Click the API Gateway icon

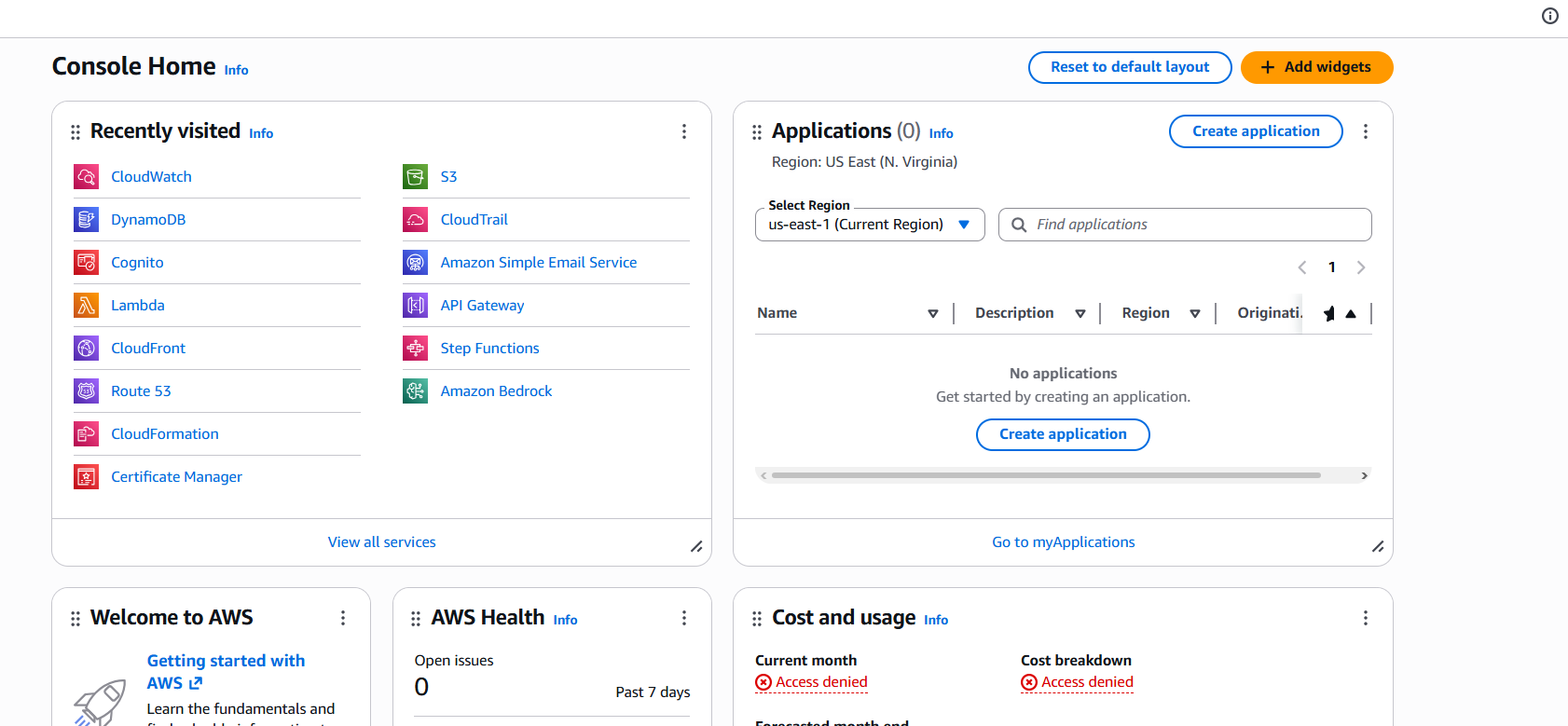click(x=415, y=305)
